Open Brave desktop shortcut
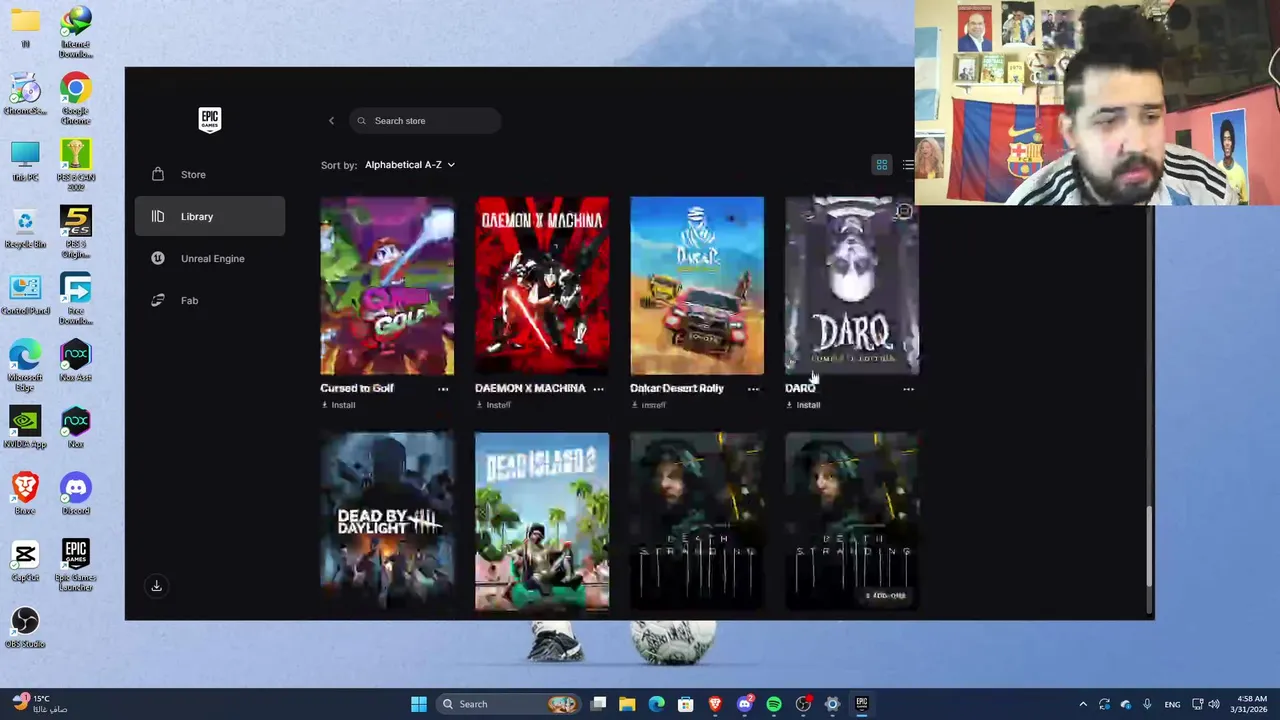Image resolution: width=1280 pixels, height=720 pixels. 25,495
